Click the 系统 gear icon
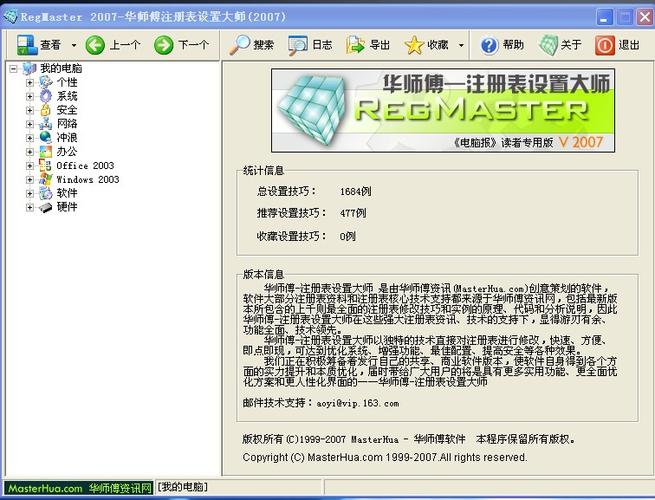Screen dimensions: 655x500 coord(46,96)
